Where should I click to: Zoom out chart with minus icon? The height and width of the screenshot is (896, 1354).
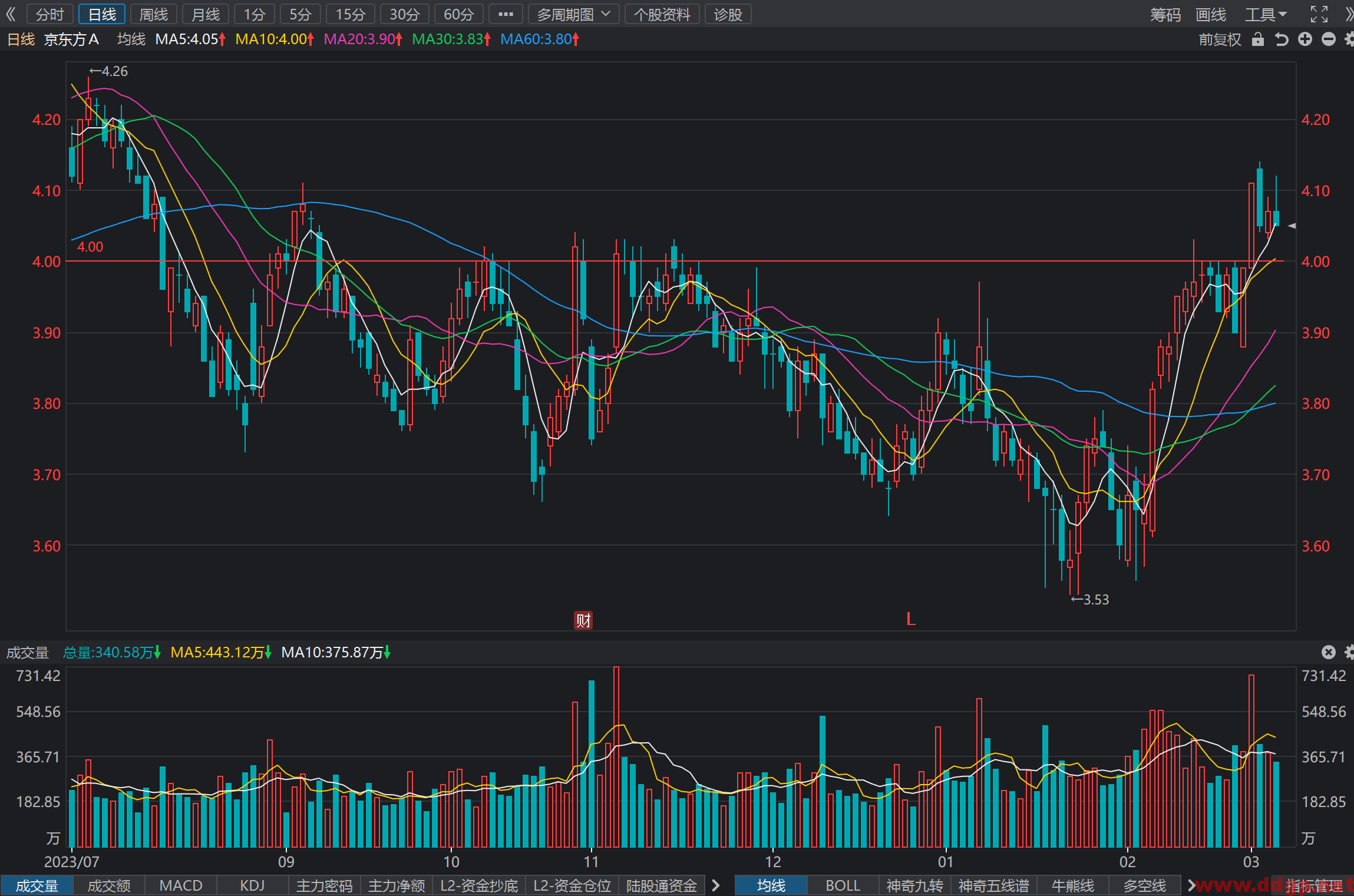pos(1329,39)
